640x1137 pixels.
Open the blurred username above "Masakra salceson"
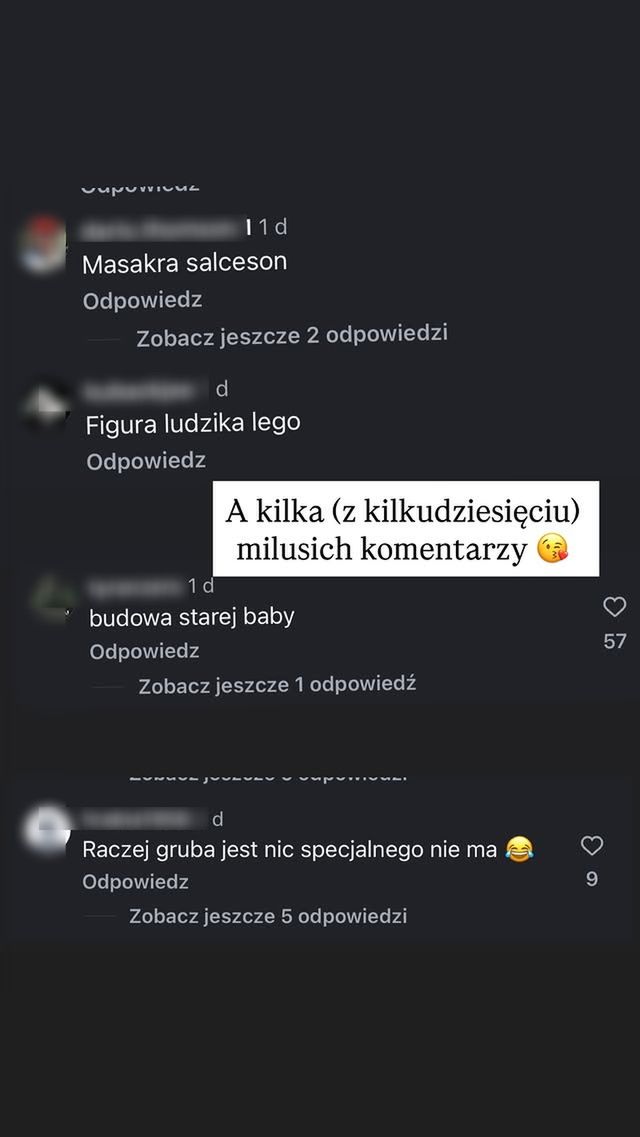(x=161, y=228)
